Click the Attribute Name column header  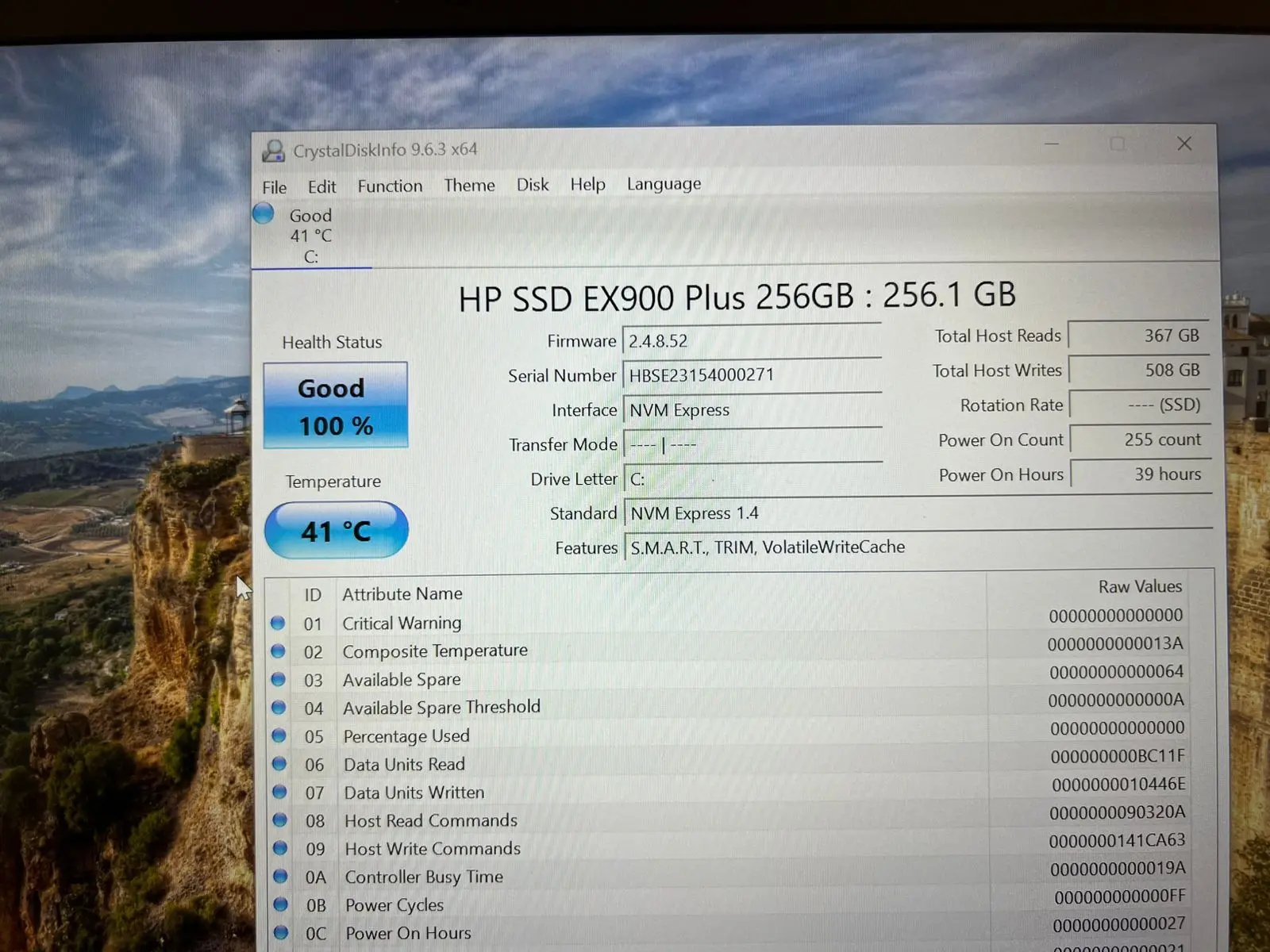coord(402,593)
